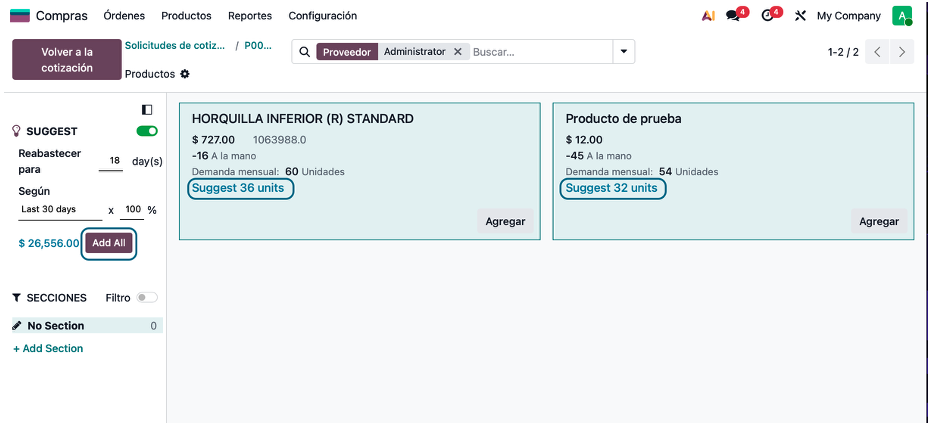
Task: Open the Administrator user avatar menu
Action: click(x=902, y=16)
